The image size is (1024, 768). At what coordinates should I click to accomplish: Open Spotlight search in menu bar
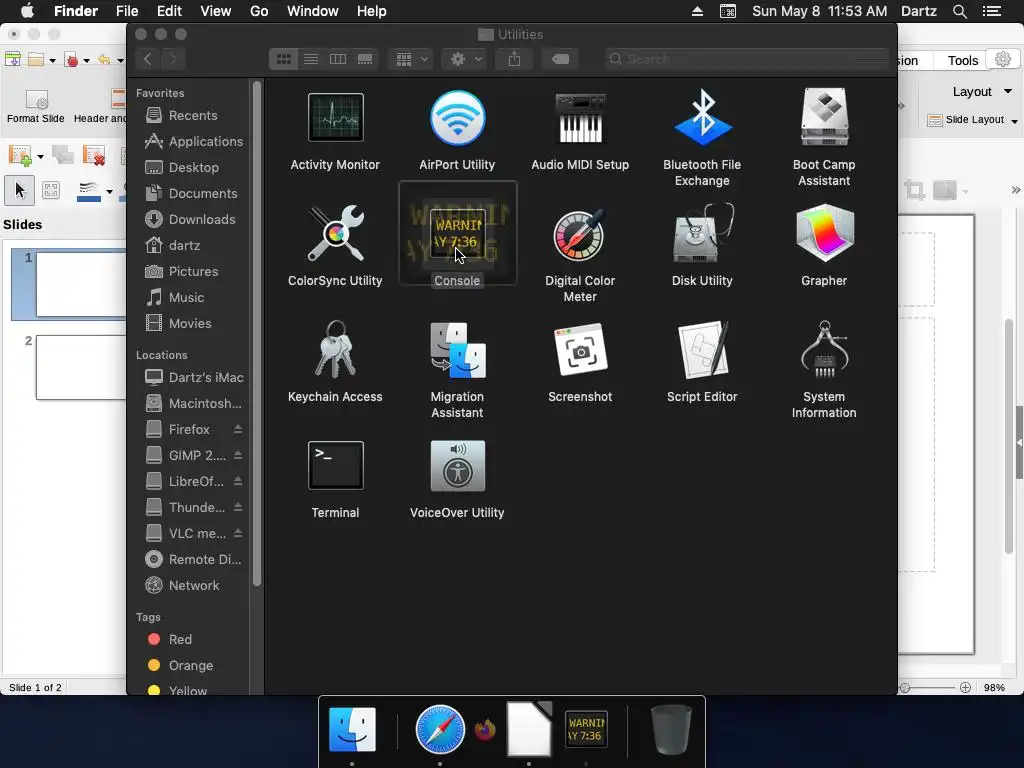tap(959, 11)
